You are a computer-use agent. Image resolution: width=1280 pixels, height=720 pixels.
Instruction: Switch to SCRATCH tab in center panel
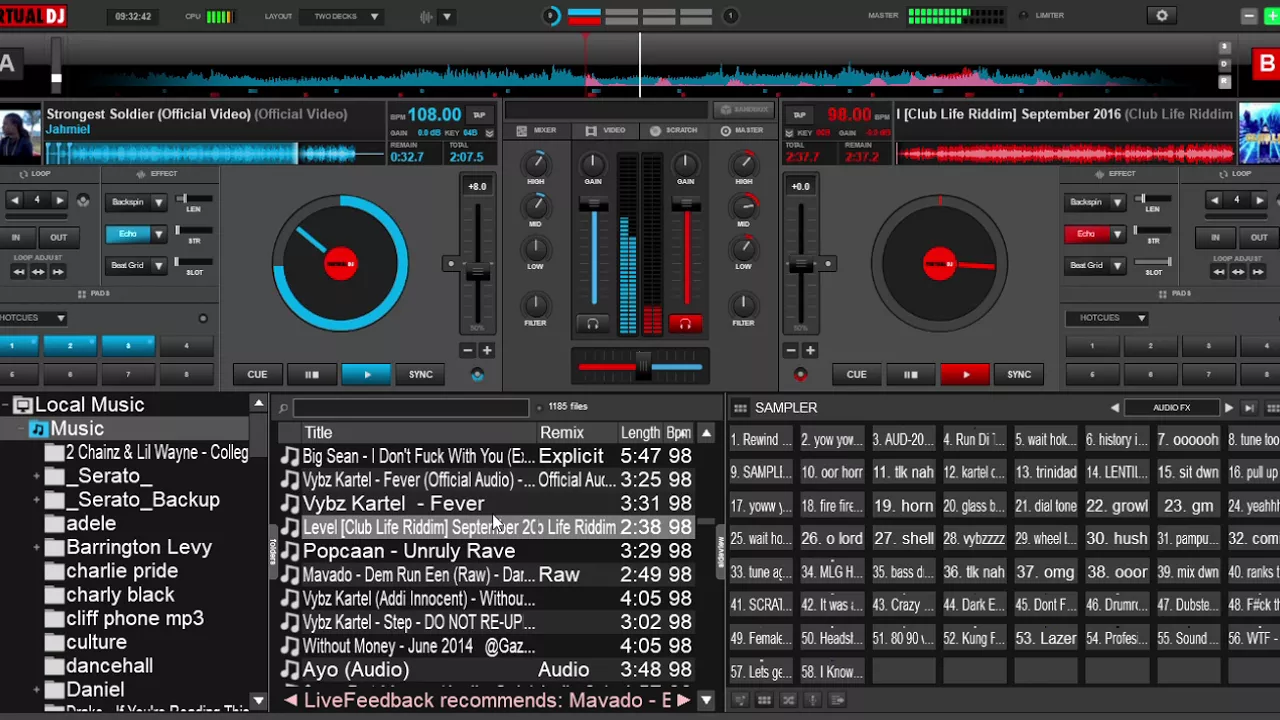(x=674, y=130)
